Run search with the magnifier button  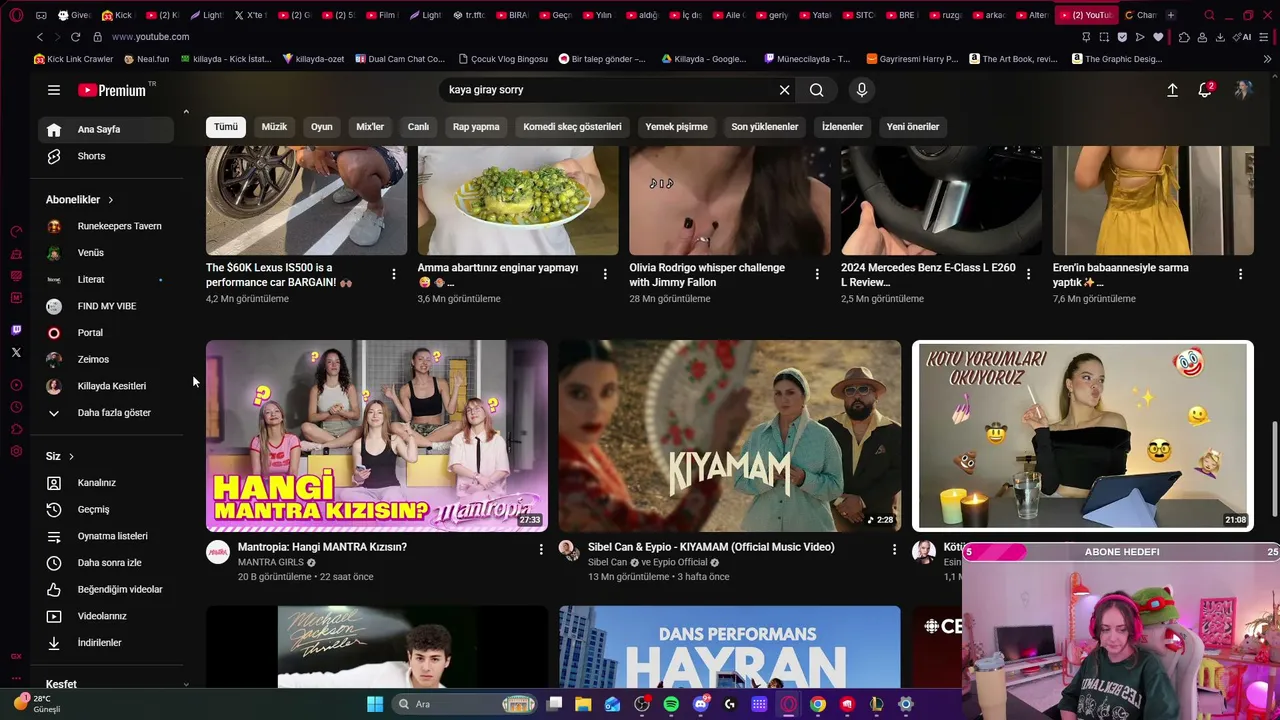point(817,90)
